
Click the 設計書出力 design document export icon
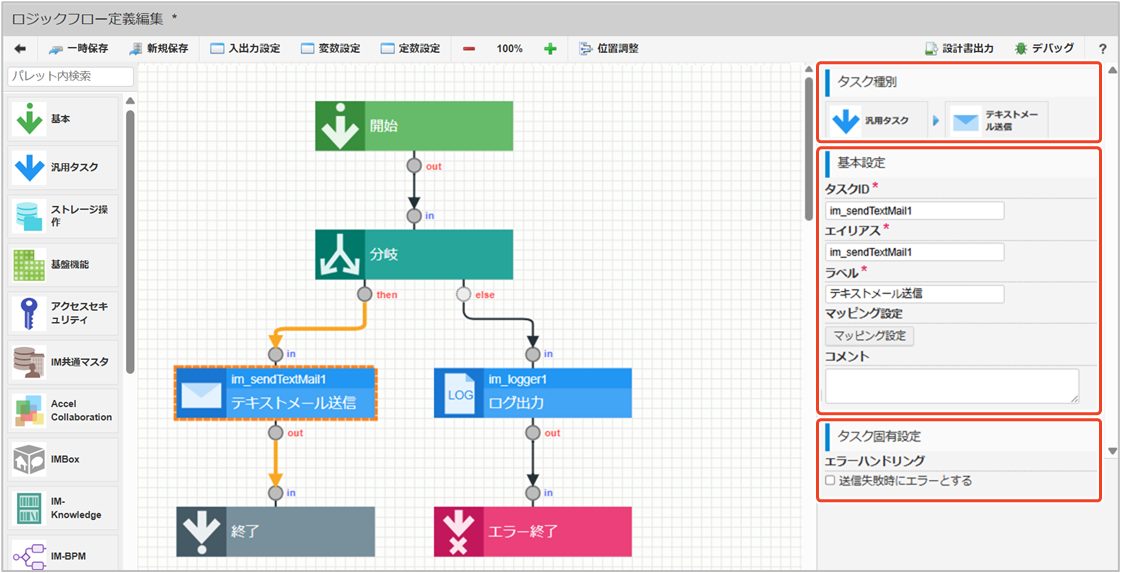[x=931, y=49]
